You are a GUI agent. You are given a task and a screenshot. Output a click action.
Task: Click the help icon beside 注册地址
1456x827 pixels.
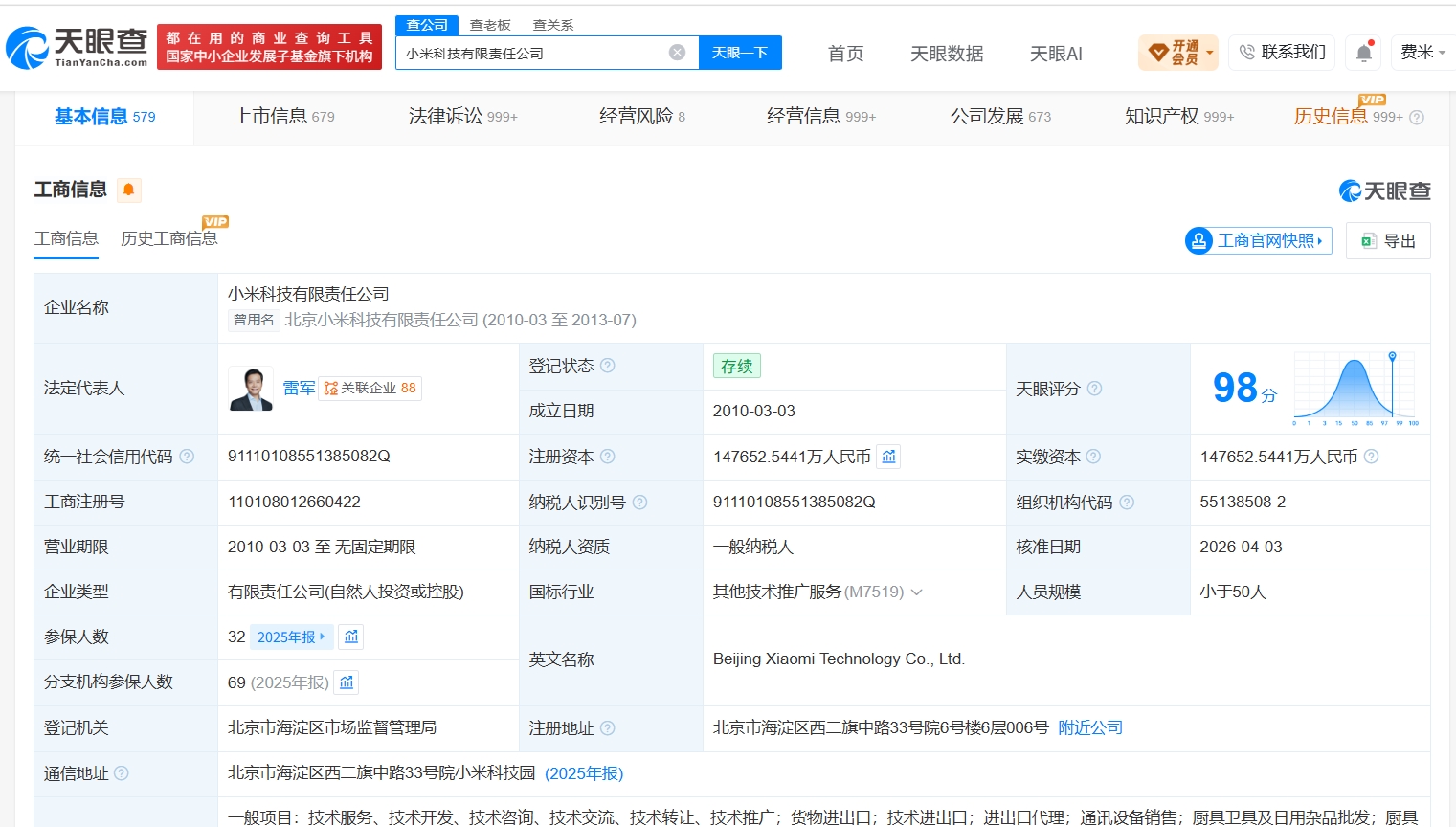607,728
